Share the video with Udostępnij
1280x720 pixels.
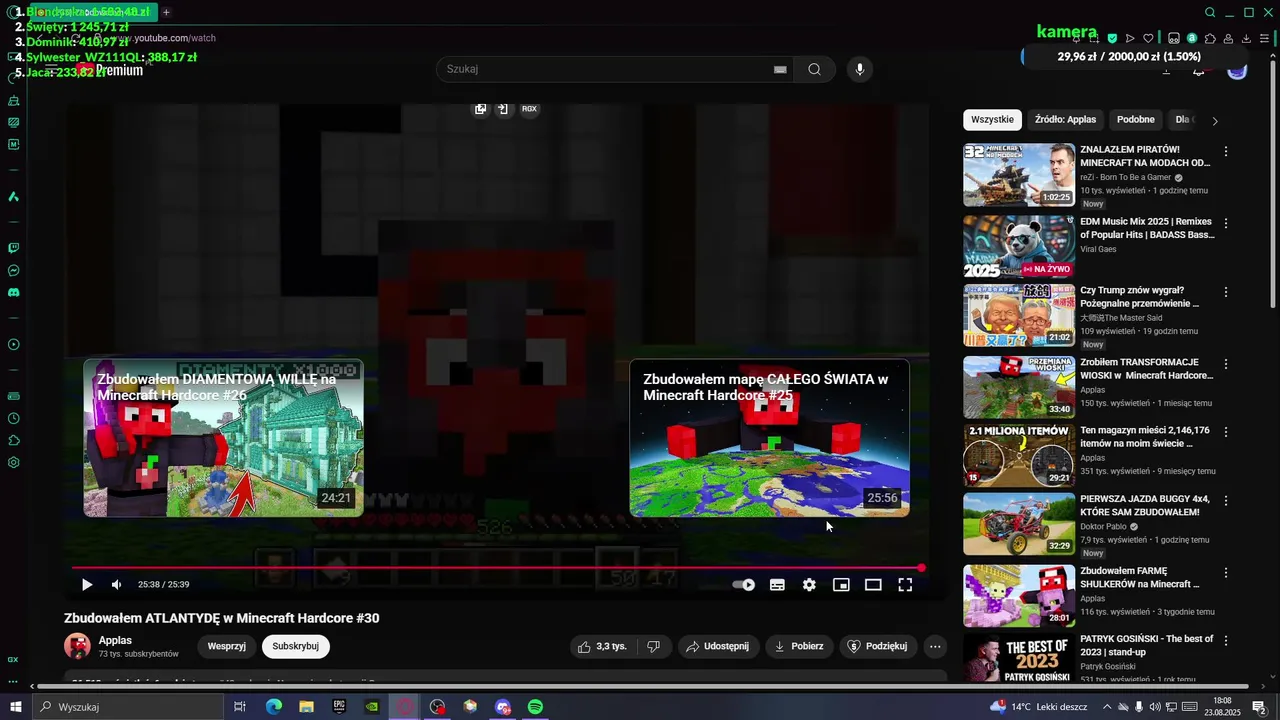(718, 647)
